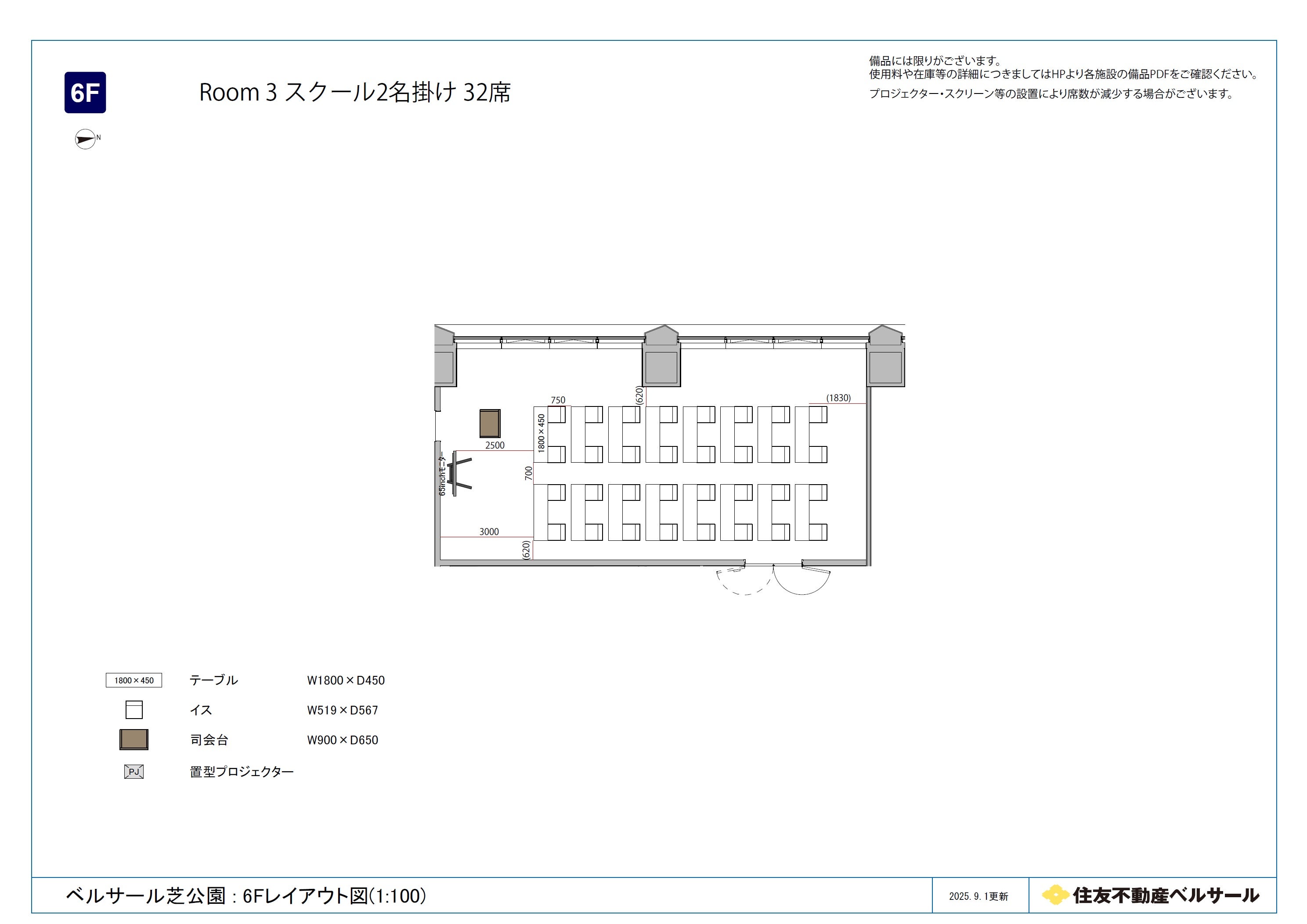Click the "イス" legend label
The width and height of the screenshot is (1307, 924).
pos(201,710)
